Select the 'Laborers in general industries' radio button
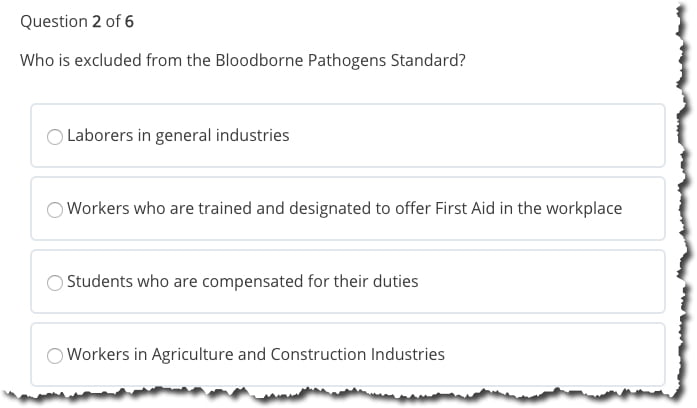The height and width of the screenshot is (408, 697). click(55, 136)
